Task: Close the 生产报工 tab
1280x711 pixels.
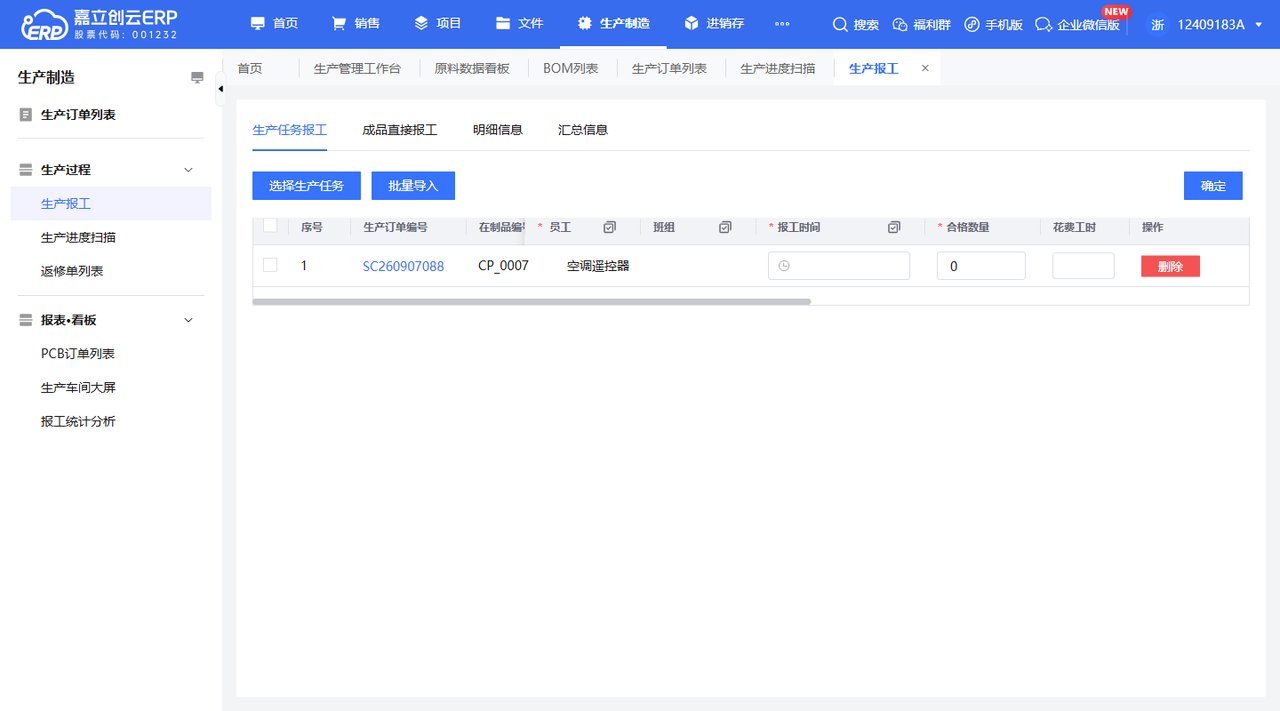Action: tap(925, 68)
